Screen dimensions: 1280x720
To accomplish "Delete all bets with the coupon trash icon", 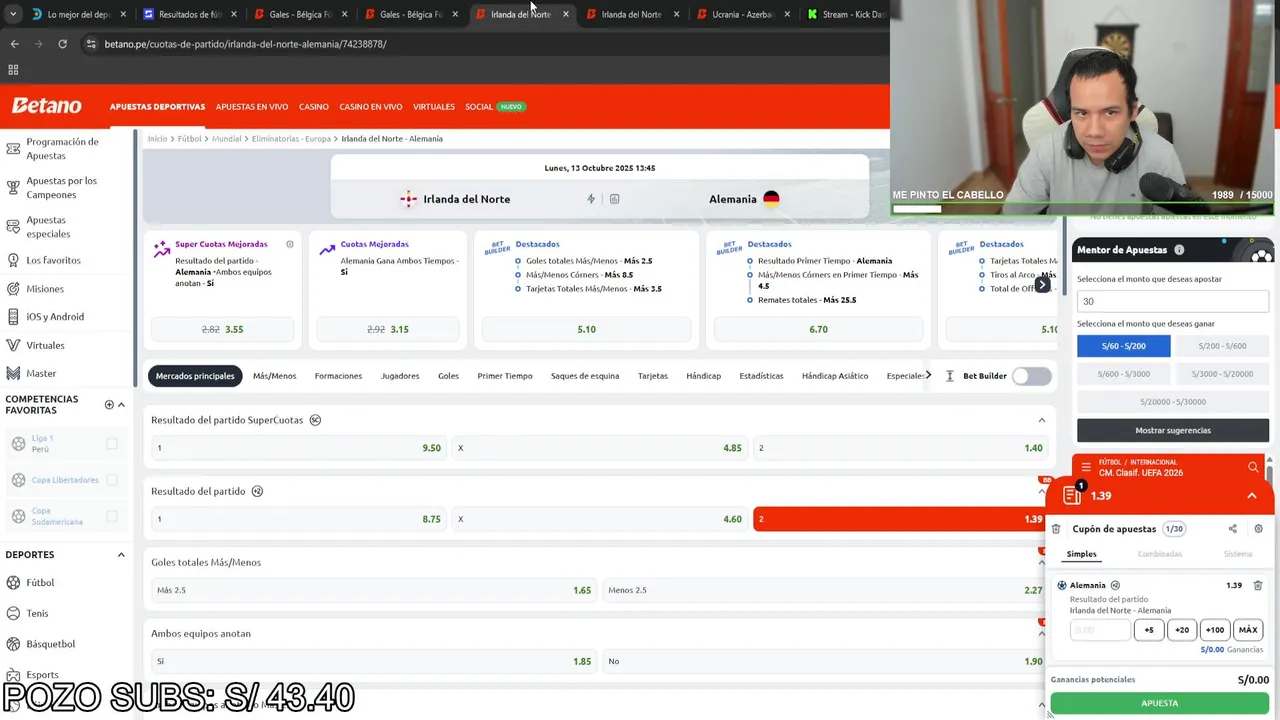I will (x=1056, y=529).
